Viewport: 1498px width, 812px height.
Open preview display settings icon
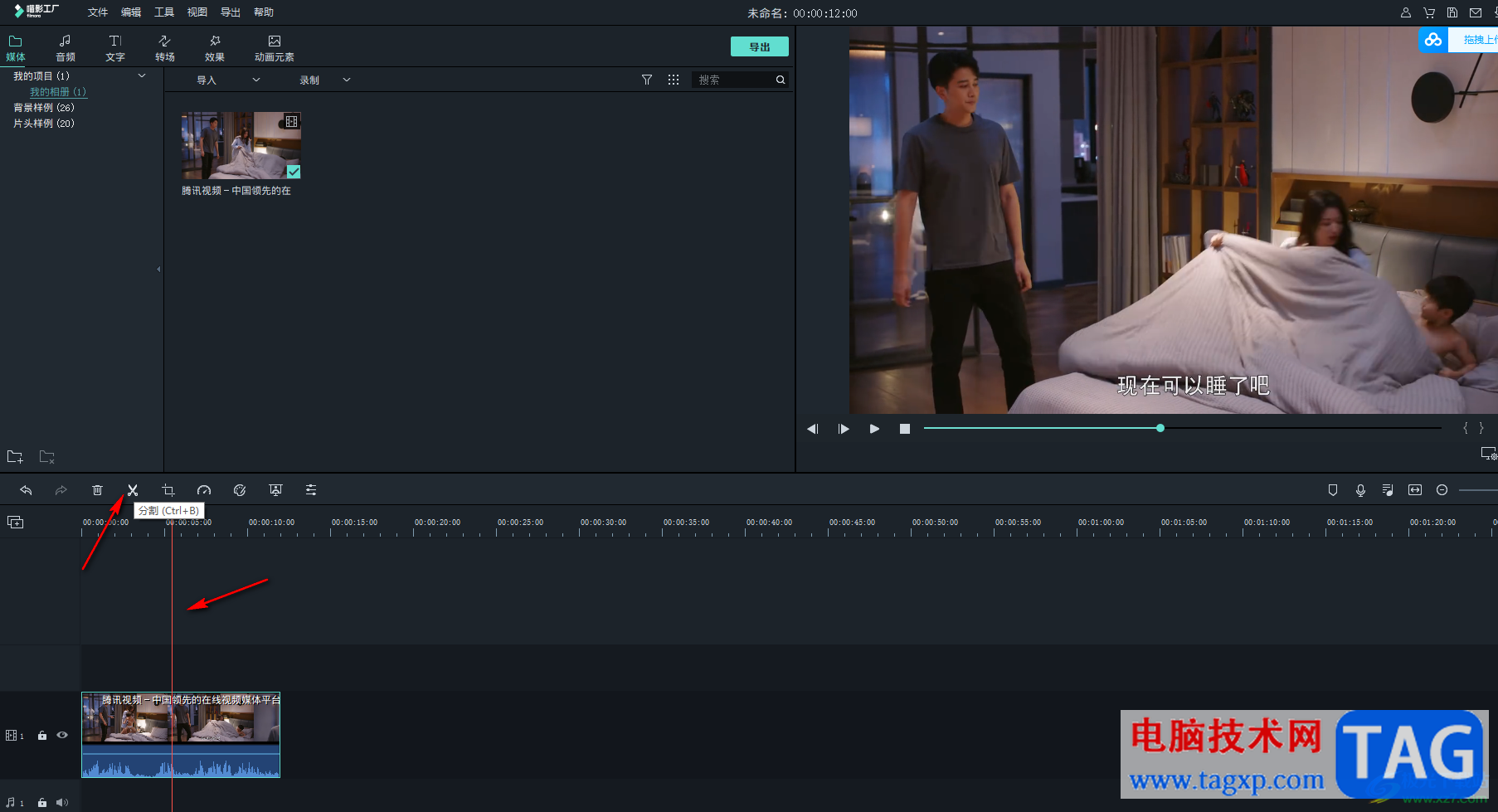[1489, 454]
